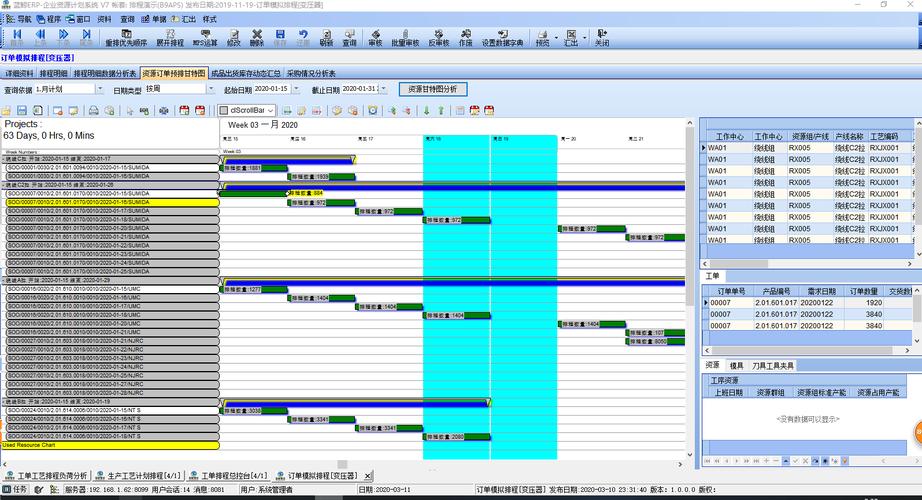Open the 窗口 menu
Screen dimensions: 922x500
(78, 19)
